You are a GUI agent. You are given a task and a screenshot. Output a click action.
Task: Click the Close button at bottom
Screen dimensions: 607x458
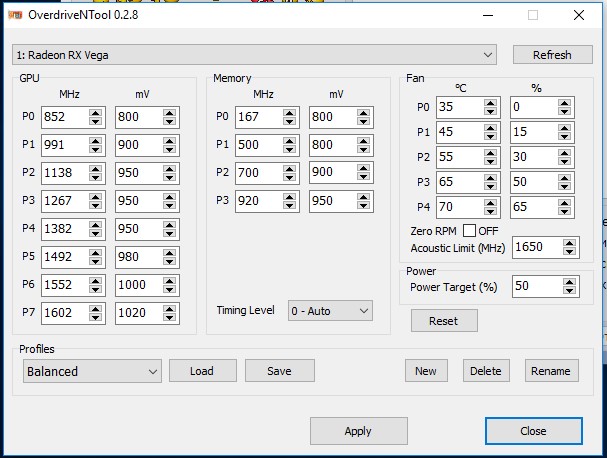[533, 431]
